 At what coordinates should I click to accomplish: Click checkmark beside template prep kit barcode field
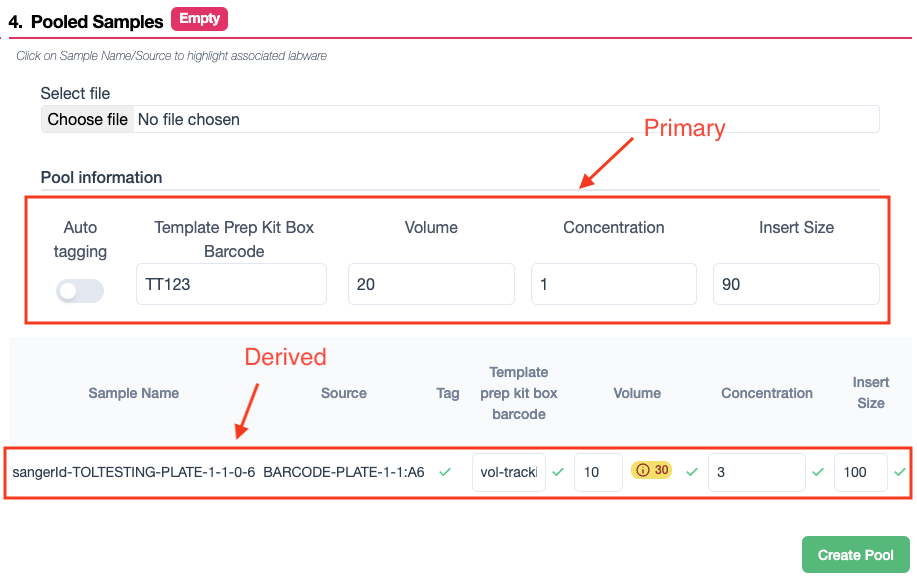pyautogui.click(x=558, y=471)
